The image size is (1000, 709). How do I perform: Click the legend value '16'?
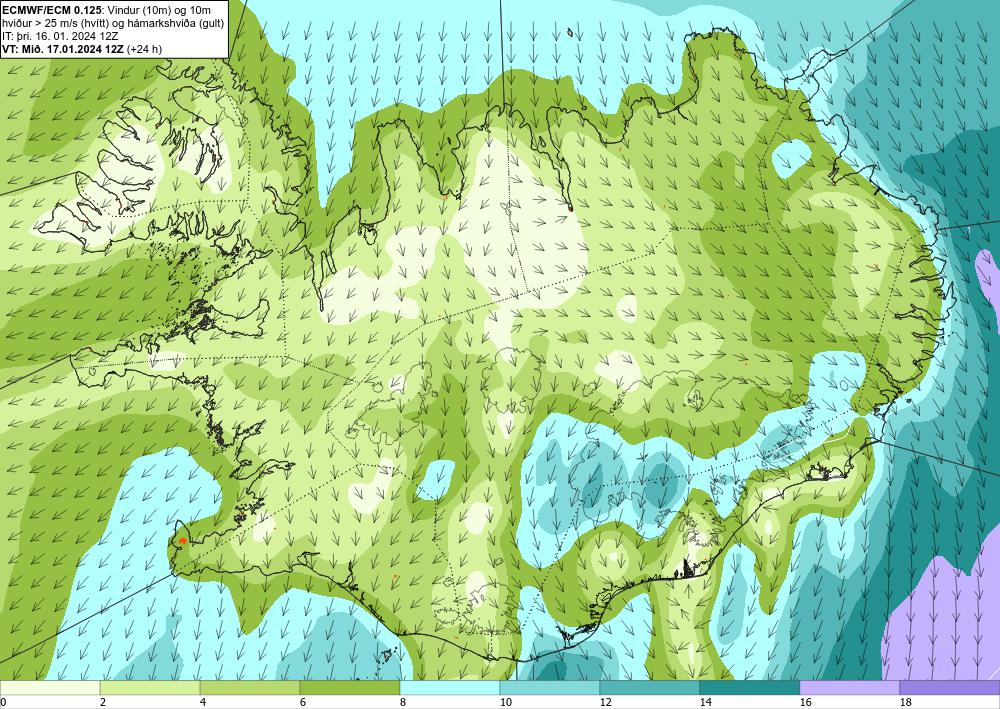806,703
